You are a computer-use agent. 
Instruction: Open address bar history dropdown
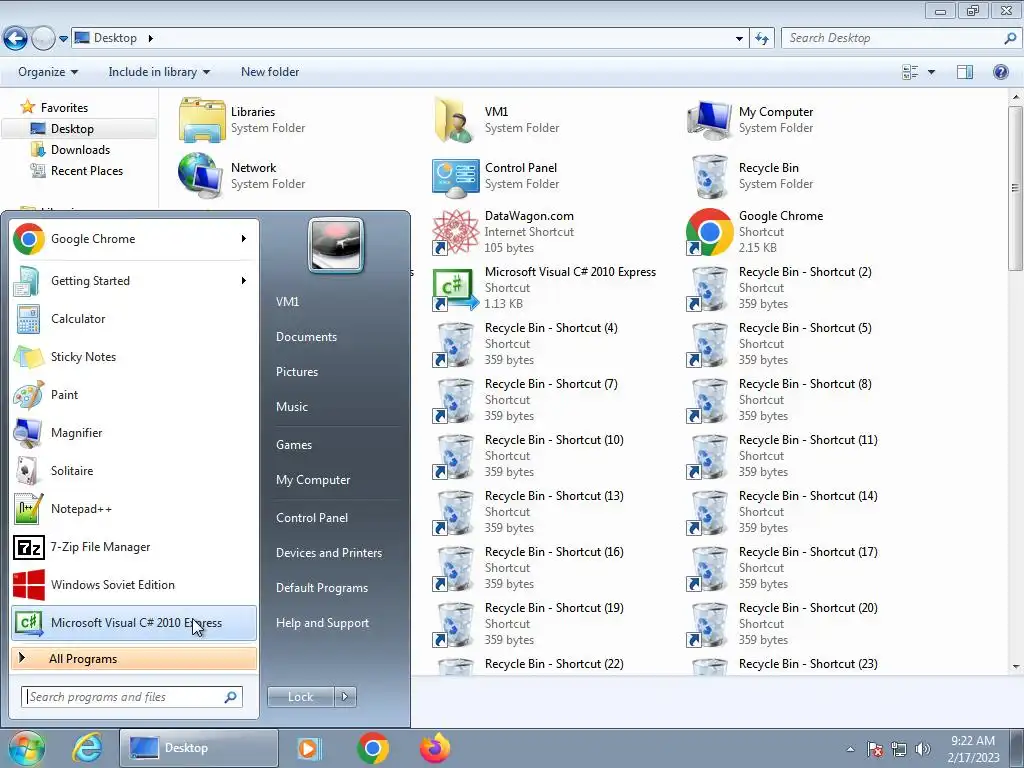[x=739, y=39]
